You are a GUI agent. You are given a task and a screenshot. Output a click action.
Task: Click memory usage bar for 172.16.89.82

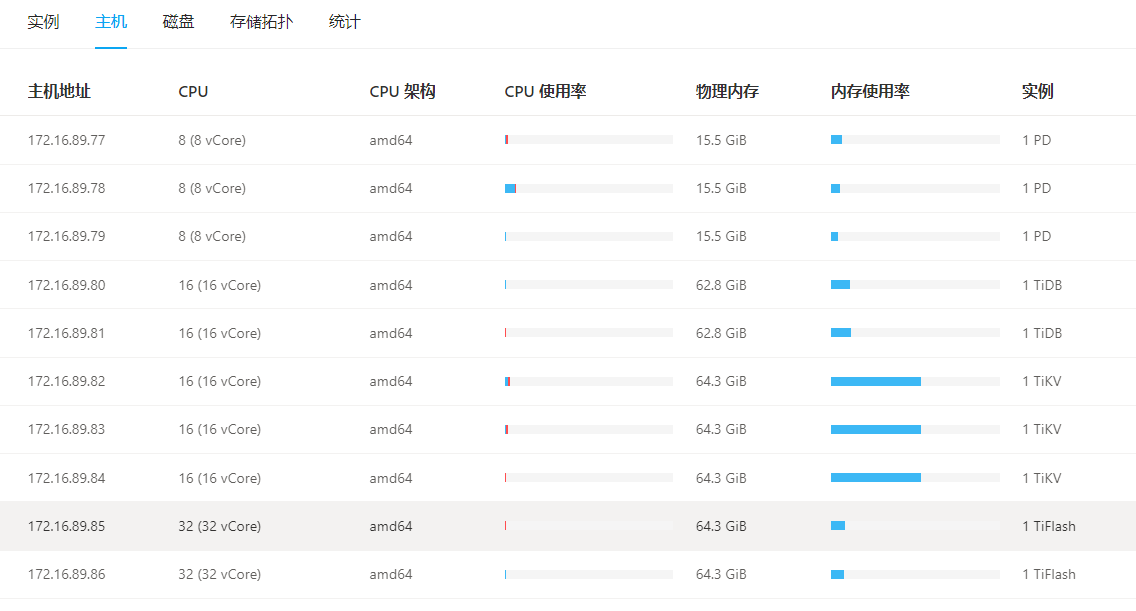[x=915, y=381]
